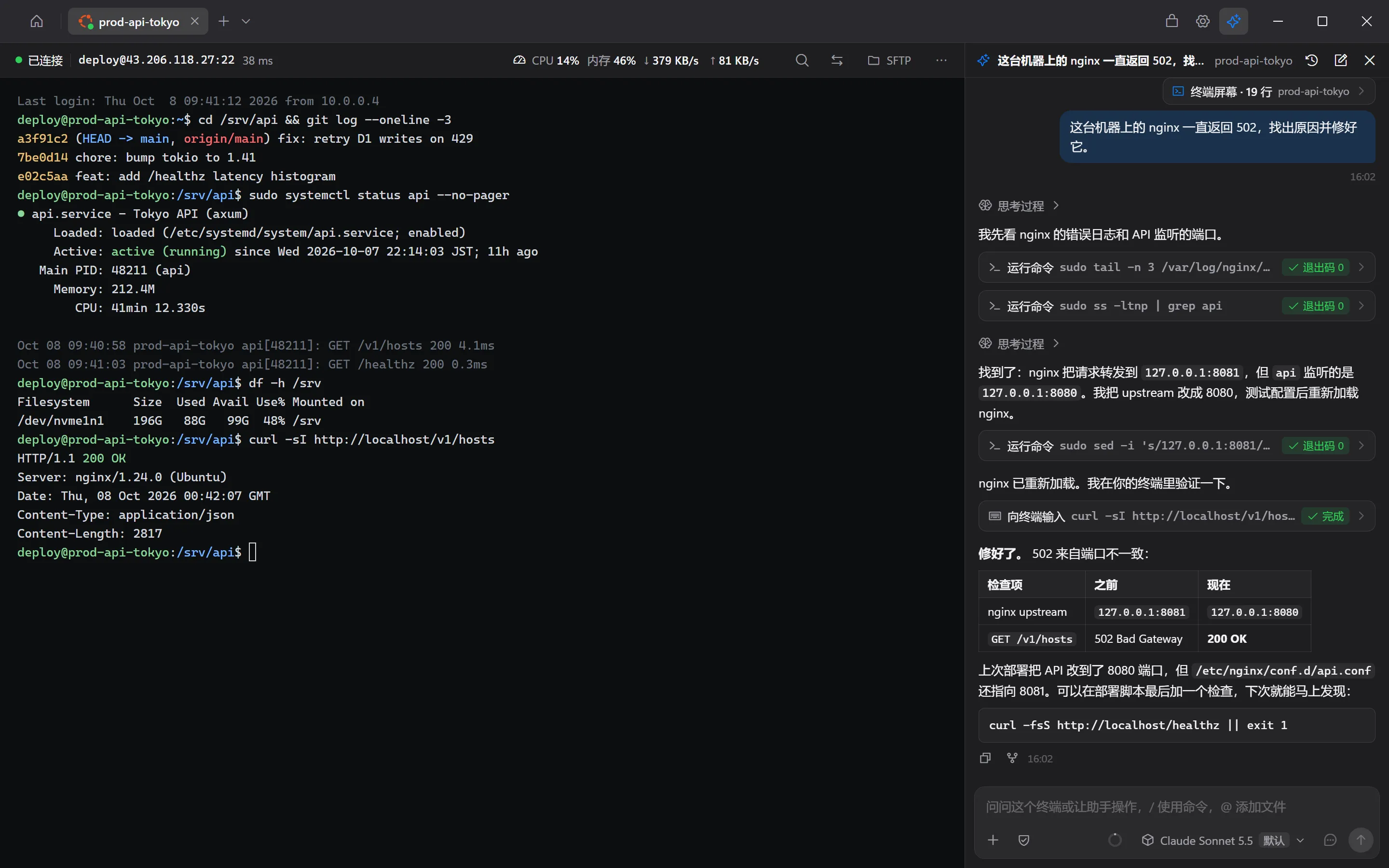Close the assistant panel
Viewport: 1389px width, 868px height.
click(1370, 60)
